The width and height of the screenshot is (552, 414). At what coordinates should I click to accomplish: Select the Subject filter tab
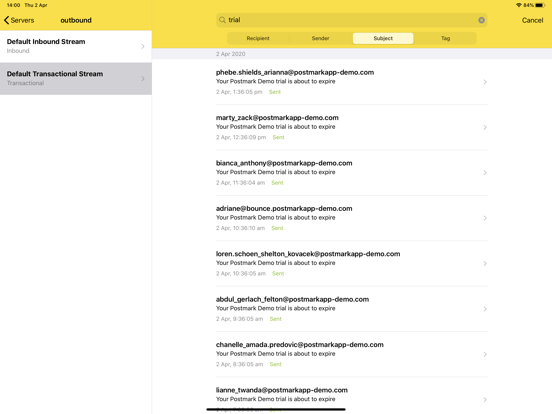tap(383, 38)
